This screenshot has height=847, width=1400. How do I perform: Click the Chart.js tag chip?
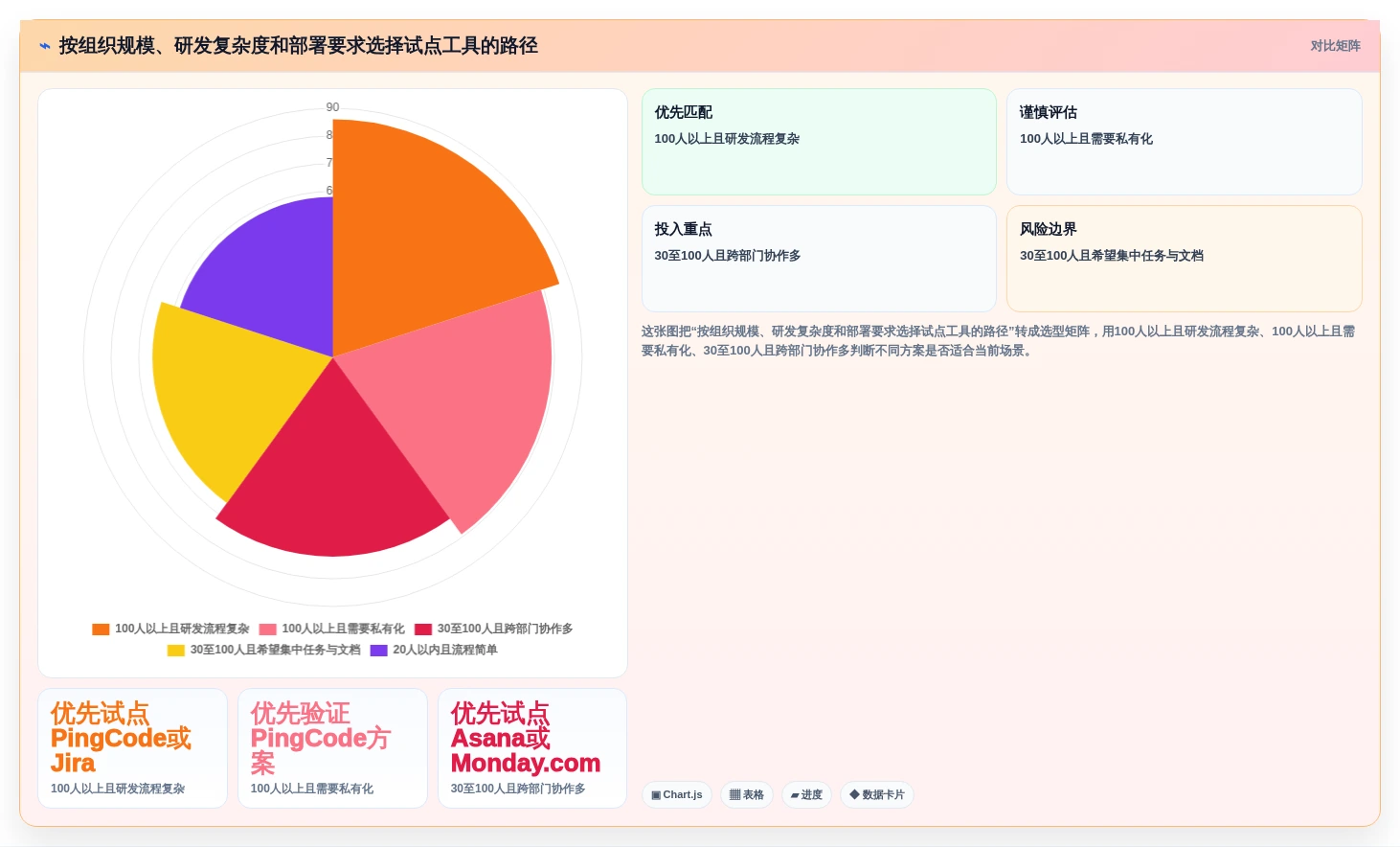[x=676, y=795]
